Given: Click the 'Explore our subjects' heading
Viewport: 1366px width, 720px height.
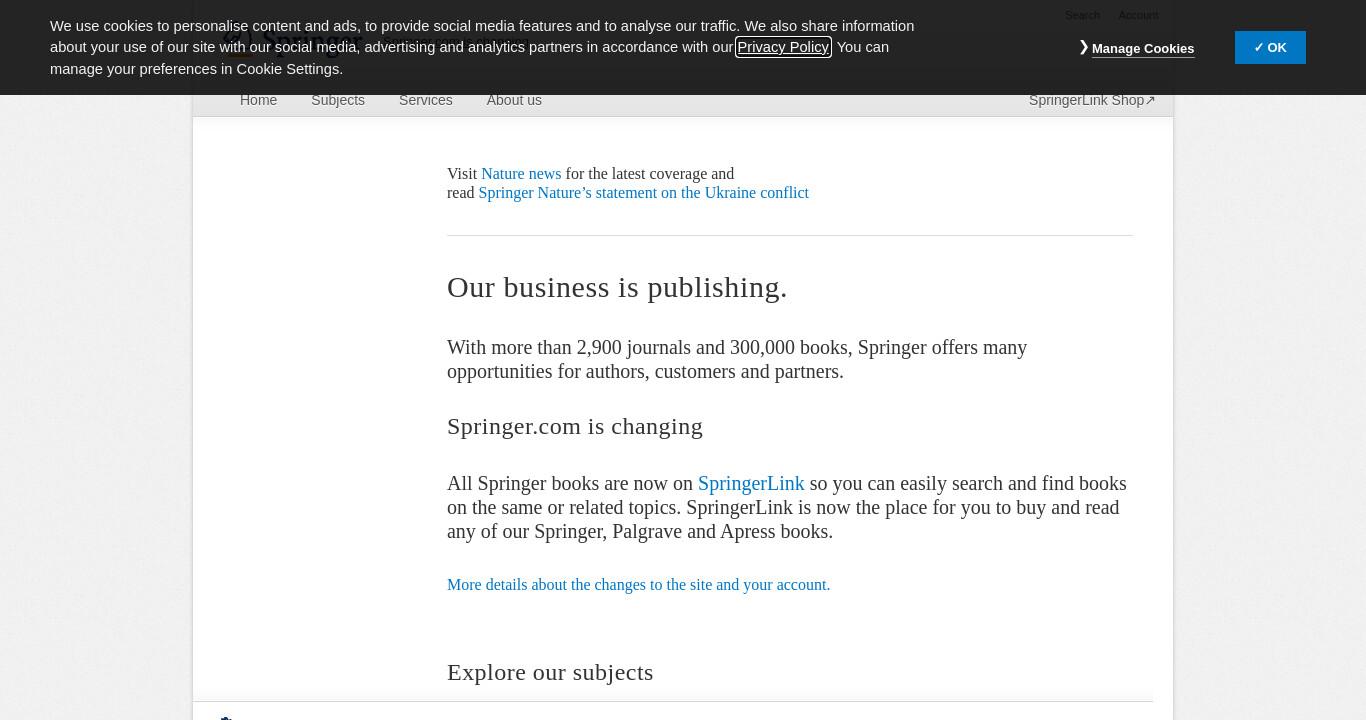Looking at the screenshot, I should click(x=550, y=672).
